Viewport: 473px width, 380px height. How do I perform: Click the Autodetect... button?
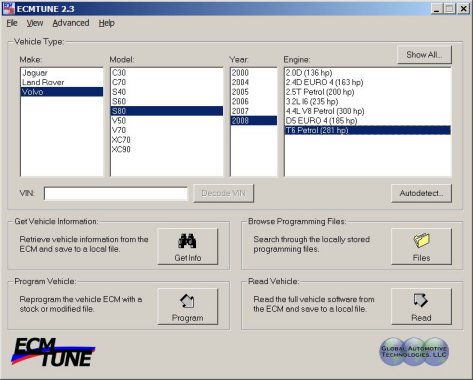tap(421, 193)
